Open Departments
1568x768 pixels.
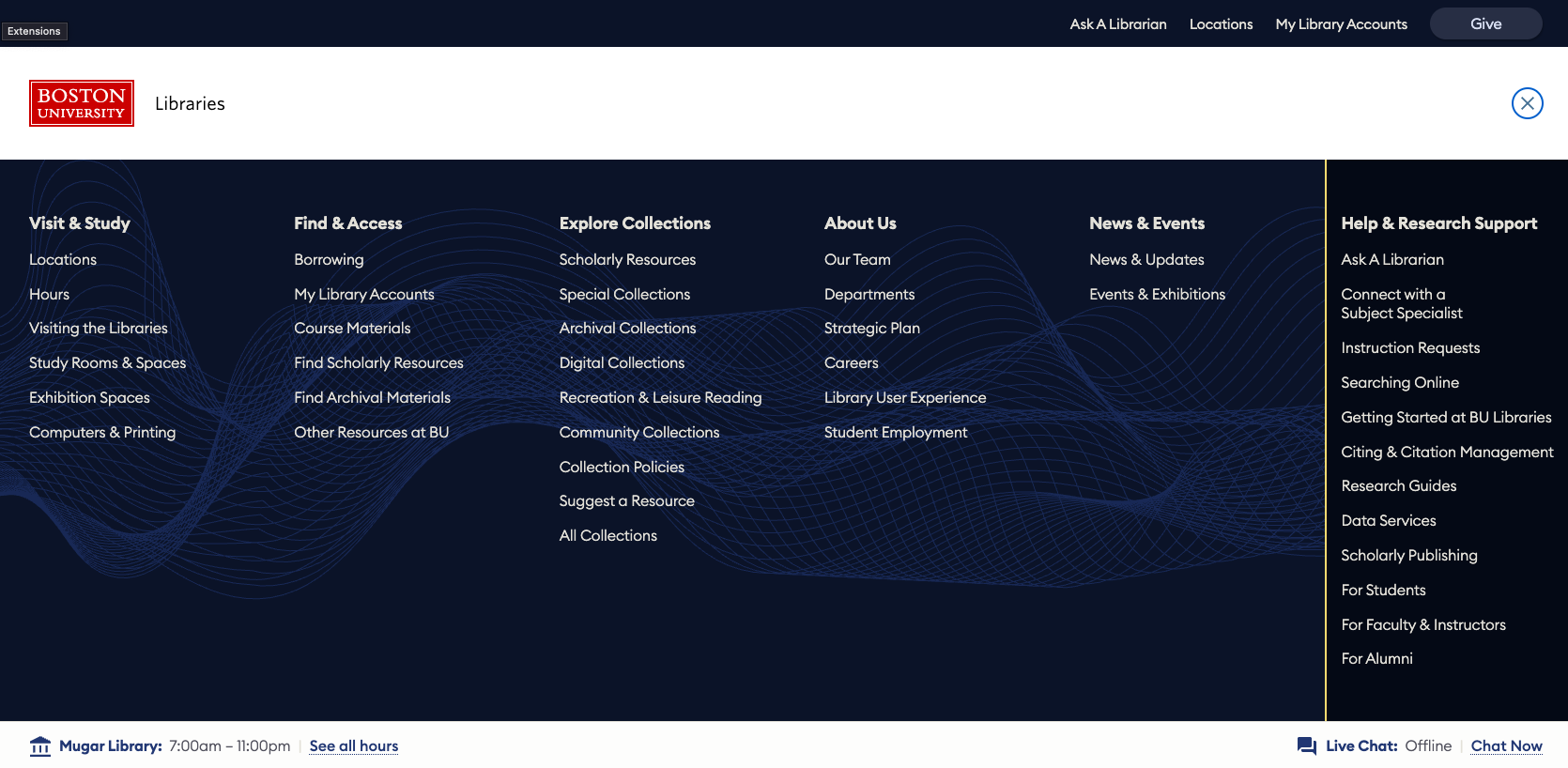pos(869,294)
